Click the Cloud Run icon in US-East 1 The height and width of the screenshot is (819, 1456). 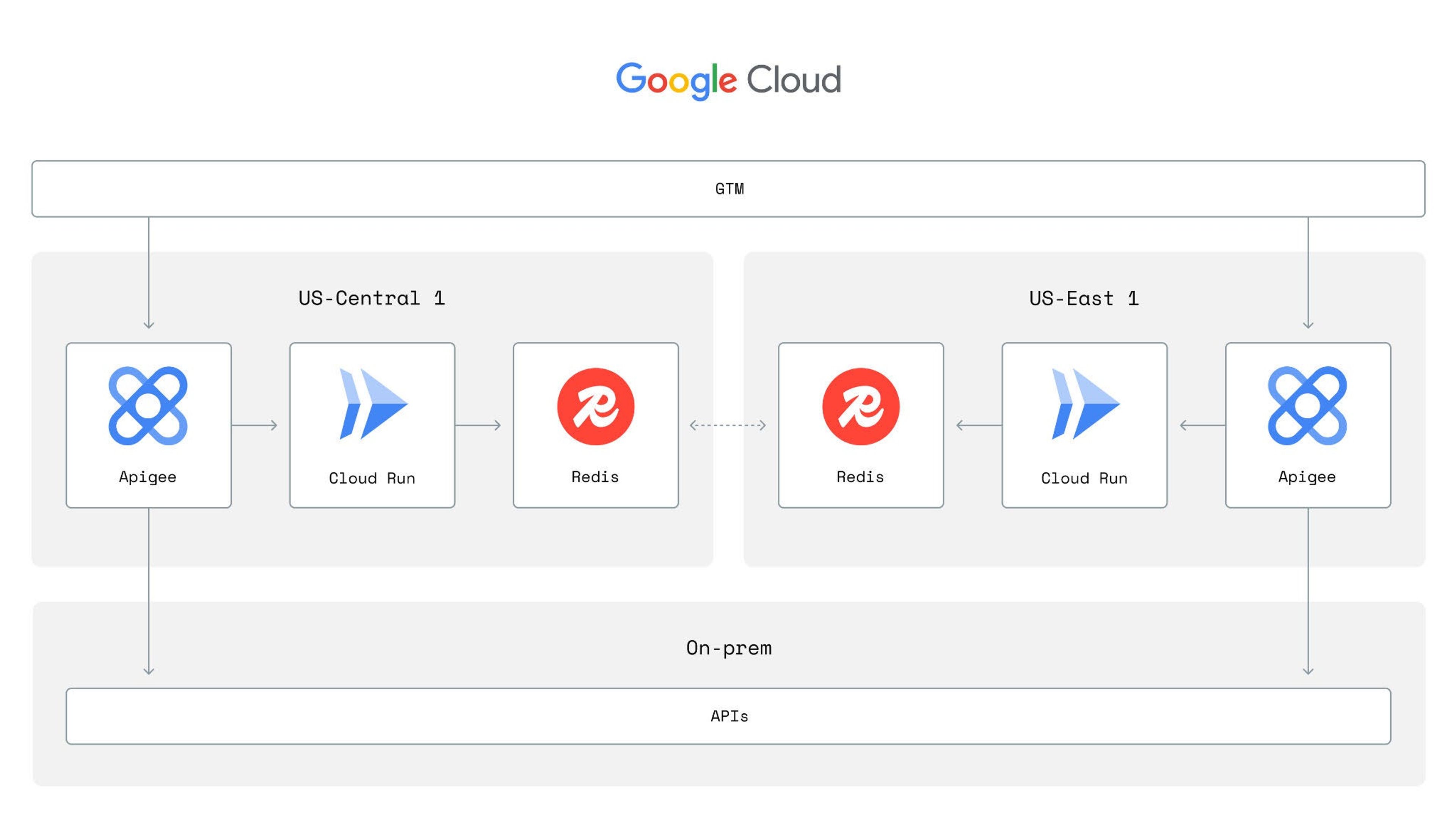coord(1085,403)
